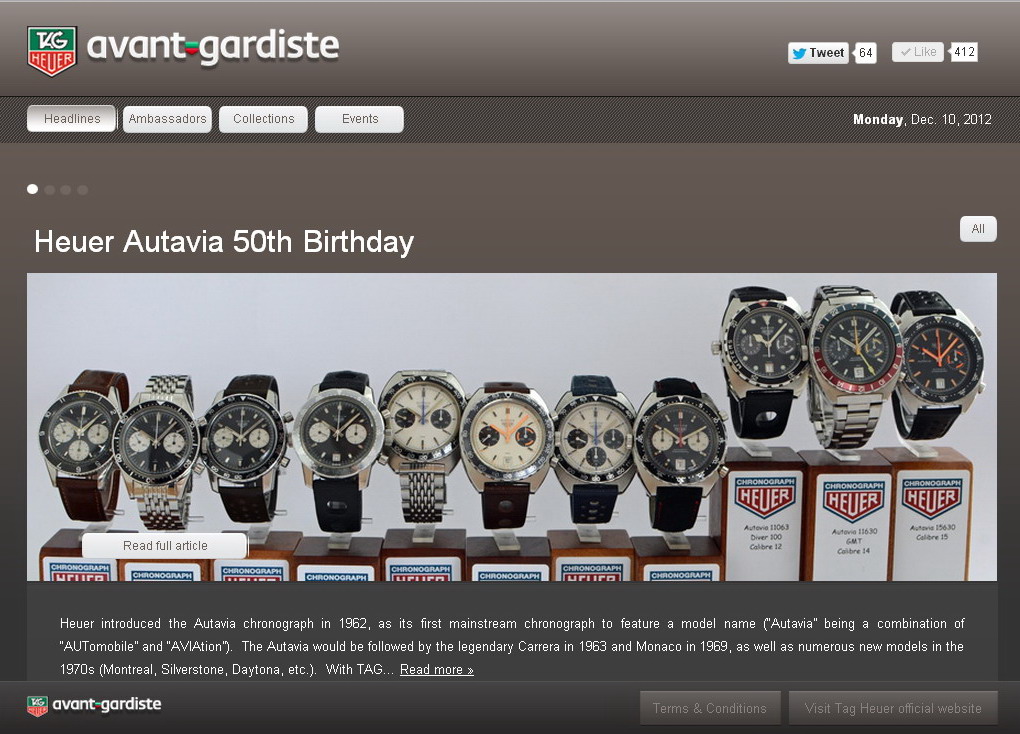
Task: Click the tweet count bubble showing 64
Action: point(865,53)
